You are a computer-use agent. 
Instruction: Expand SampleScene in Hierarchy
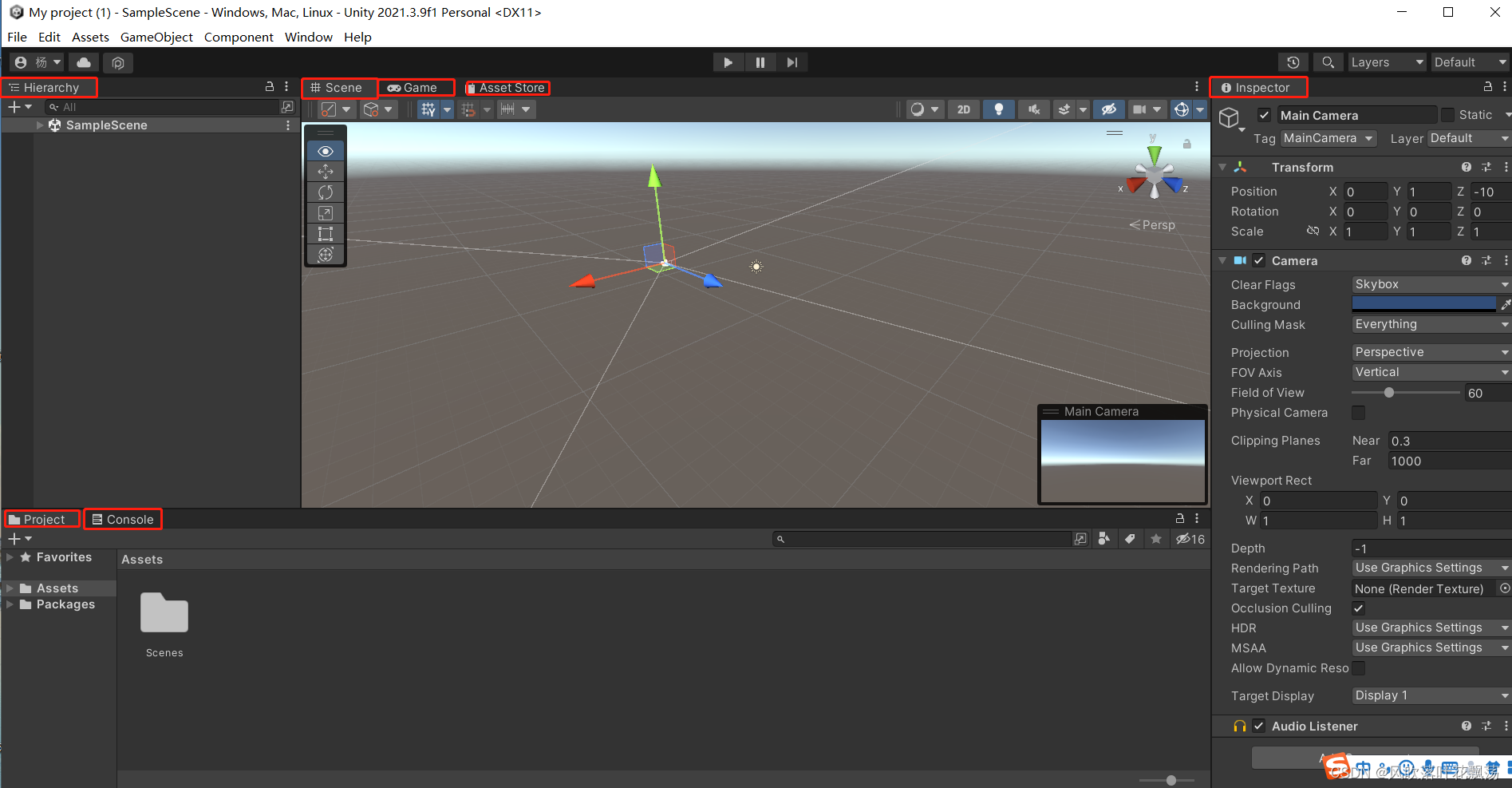tap(40, 125)
